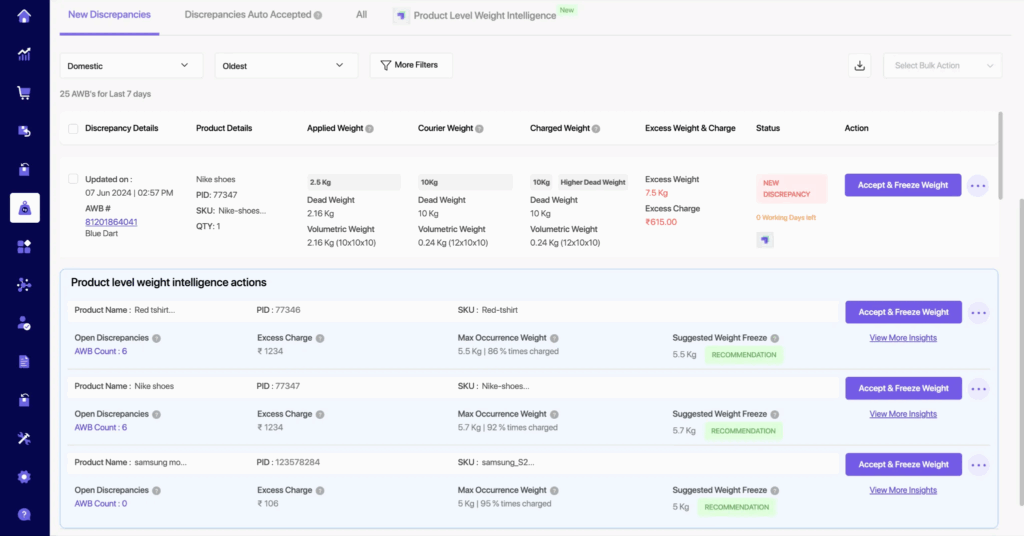Click Accept & Freeze Weight for samsung product
The width and height of the screenshot is (1024, 536).
coord(903,464)
